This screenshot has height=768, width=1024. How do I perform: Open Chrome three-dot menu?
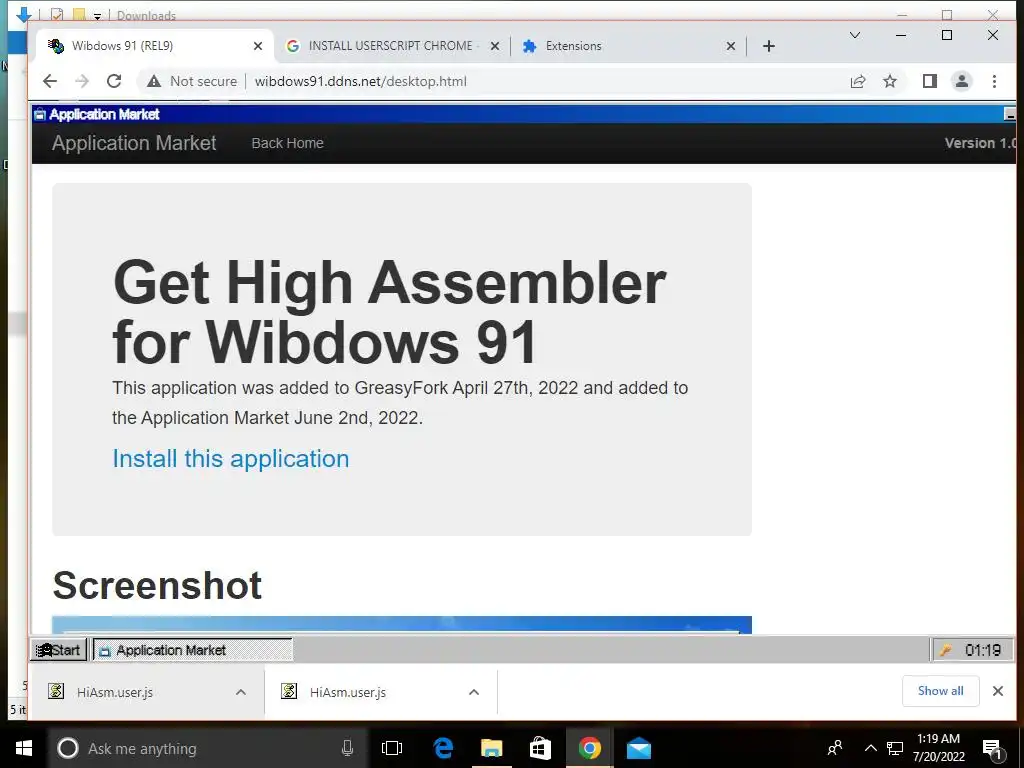click(x=994, y=81)
